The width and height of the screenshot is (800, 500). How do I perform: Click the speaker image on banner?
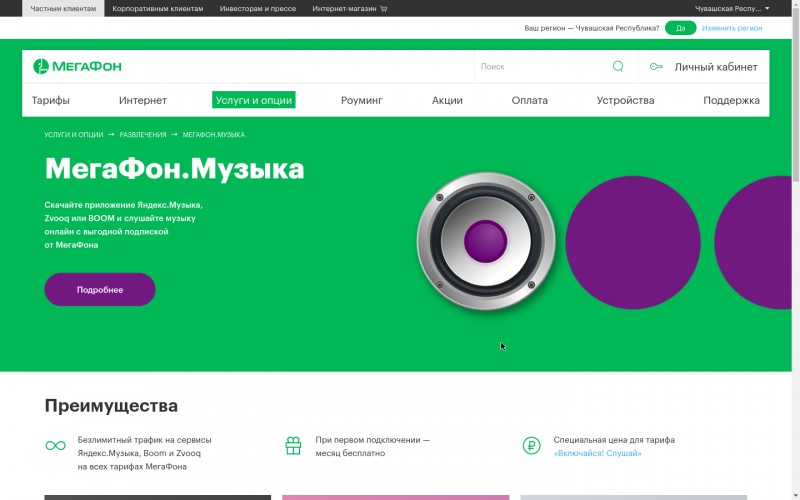pyautogui.click(x=486, y=241)
